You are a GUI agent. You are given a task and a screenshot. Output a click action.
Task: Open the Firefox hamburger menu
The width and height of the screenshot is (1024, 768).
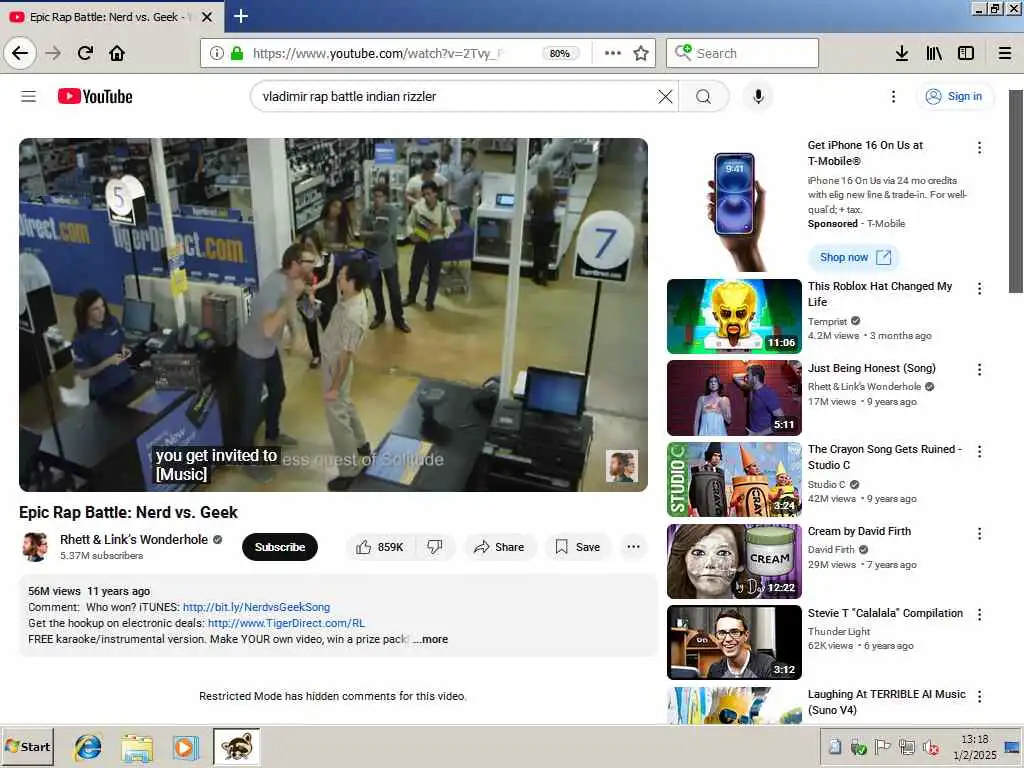(1005, 53)
